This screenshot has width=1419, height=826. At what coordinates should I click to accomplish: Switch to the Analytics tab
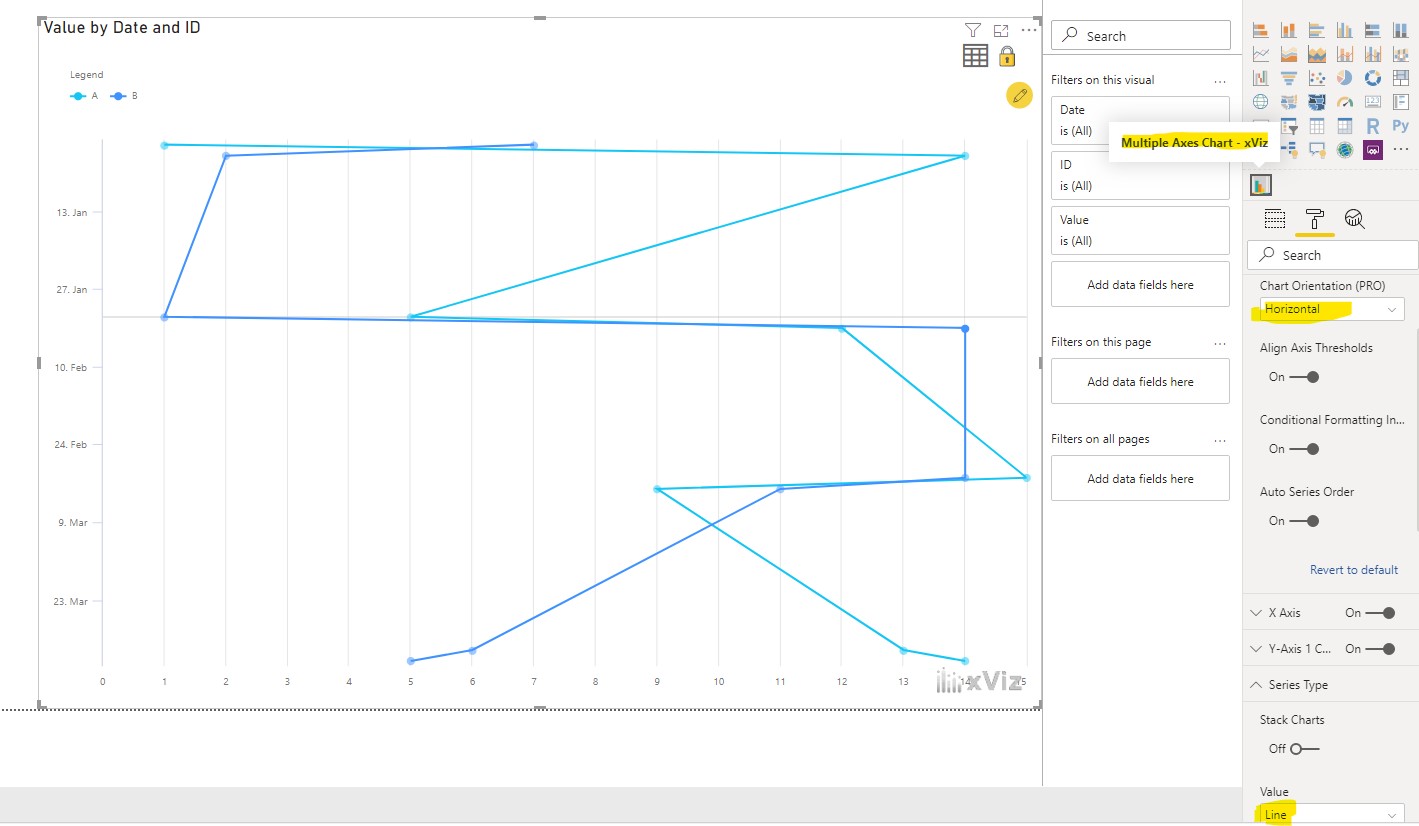point(1354,219)
